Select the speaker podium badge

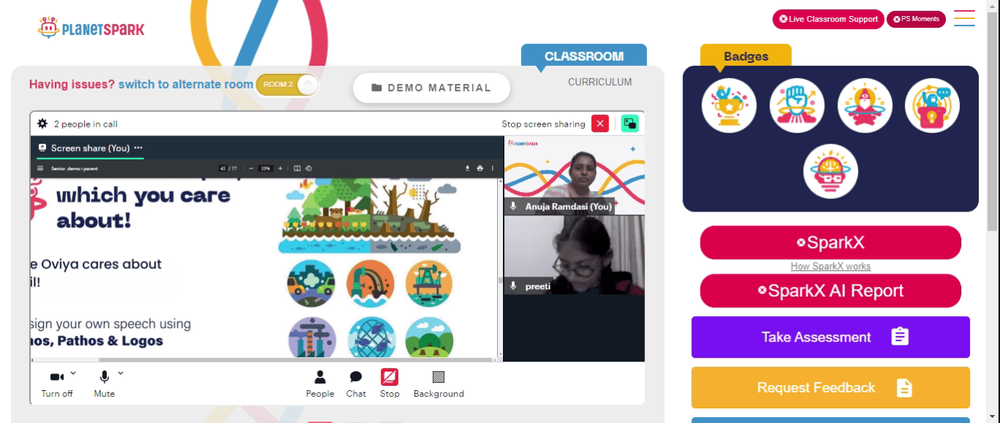coord(932,106)
